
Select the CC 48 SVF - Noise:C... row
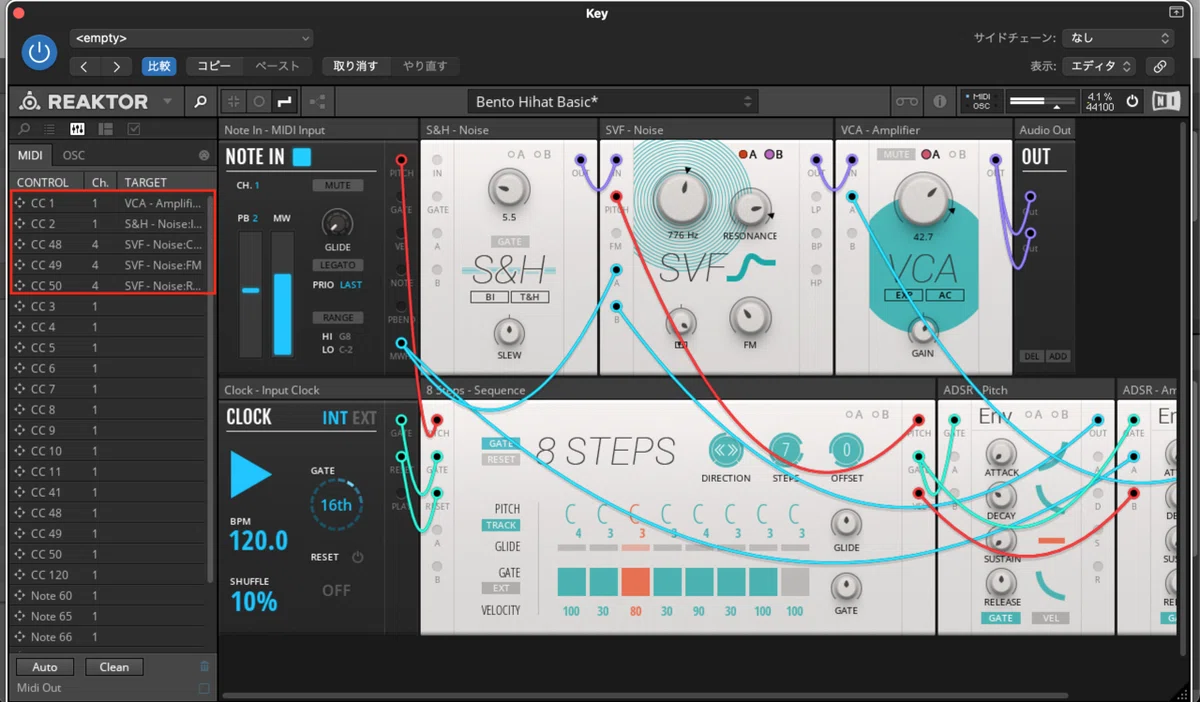click(x=110, y=244)
